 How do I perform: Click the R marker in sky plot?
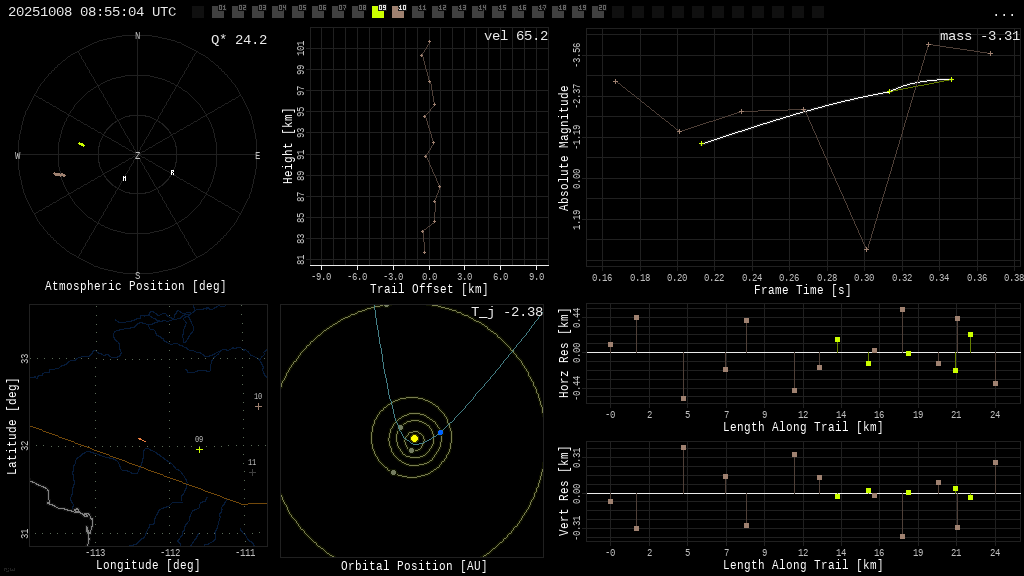click(x=172, y=173)
